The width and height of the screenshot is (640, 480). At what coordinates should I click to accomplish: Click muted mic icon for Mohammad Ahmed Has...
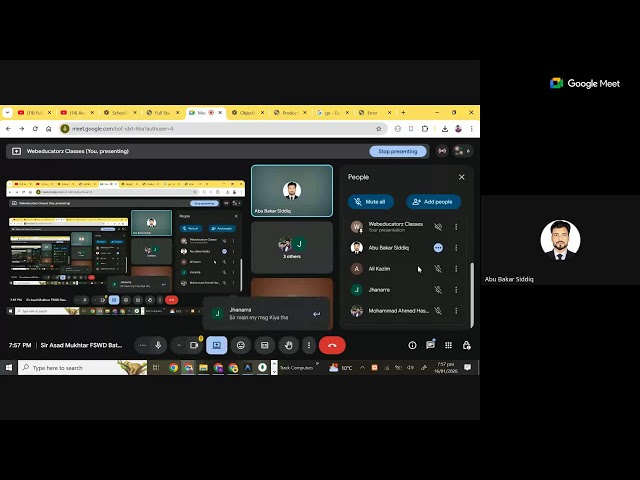(438, 311)
